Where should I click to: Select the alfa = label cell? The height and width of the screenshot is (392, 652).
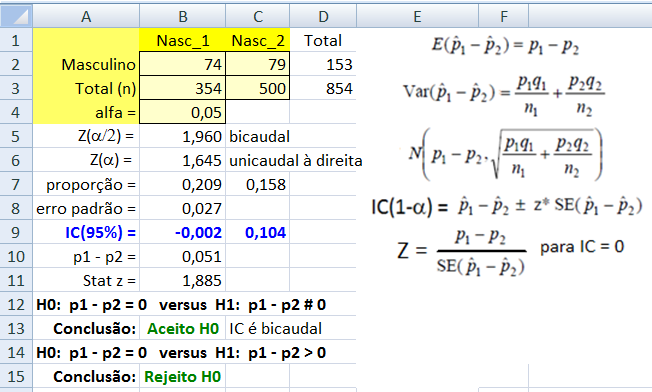tap(86, 112)
